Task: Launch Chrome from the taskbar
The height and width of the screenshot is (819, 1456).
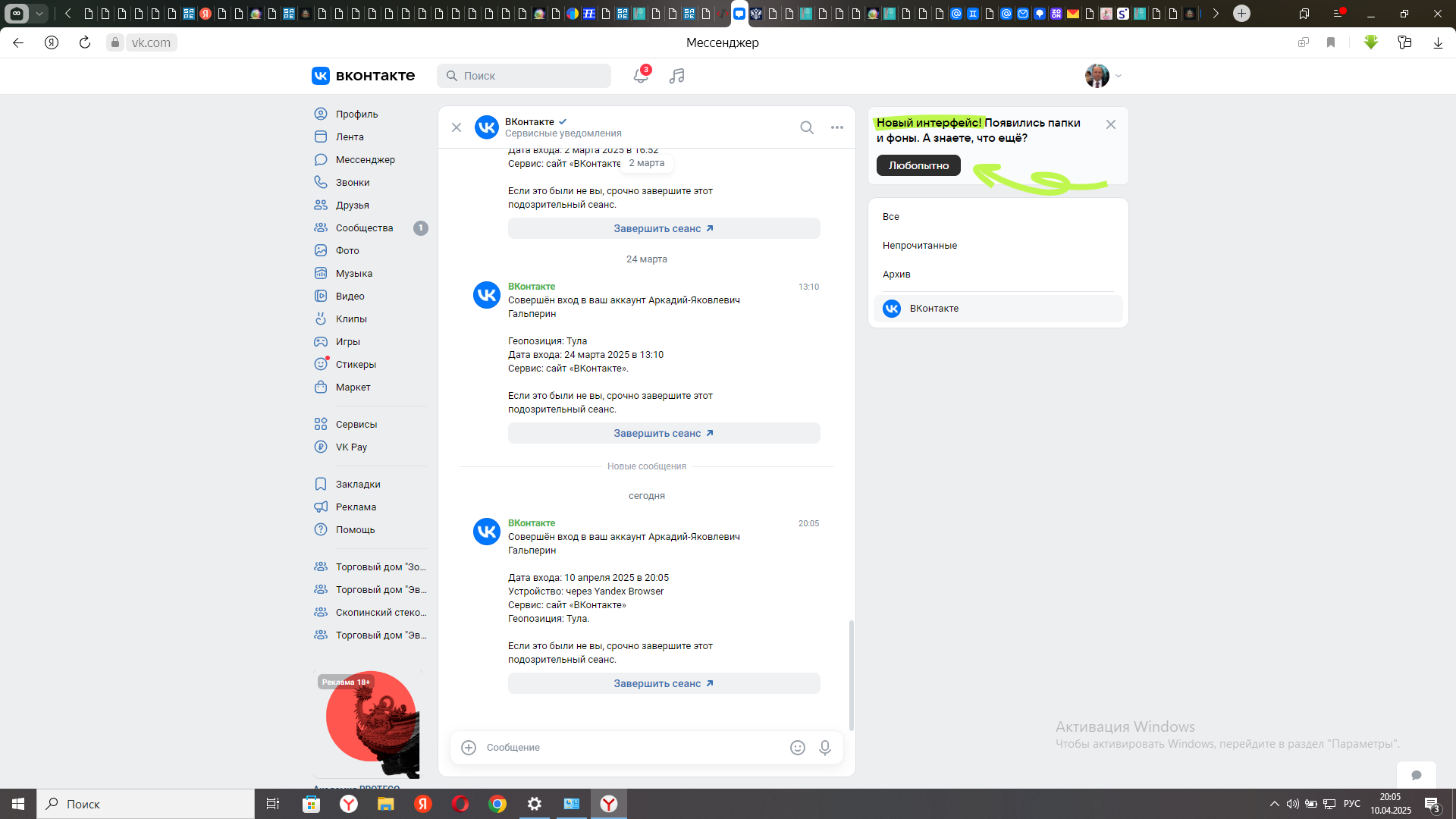Action: (x=497, y=804)
